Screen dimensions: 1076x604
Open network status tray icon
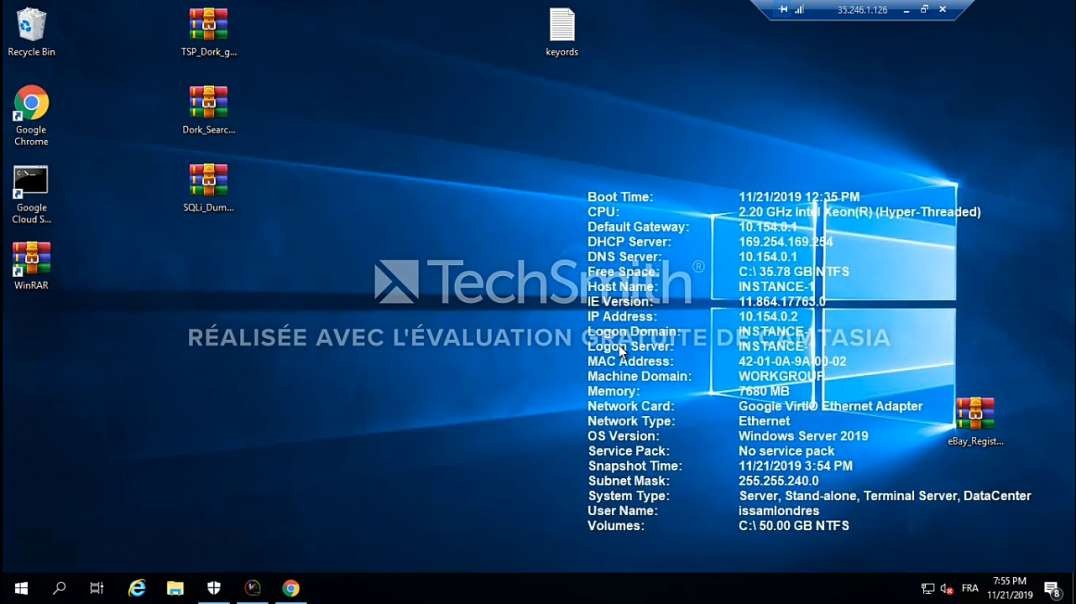tap(928, 588)
